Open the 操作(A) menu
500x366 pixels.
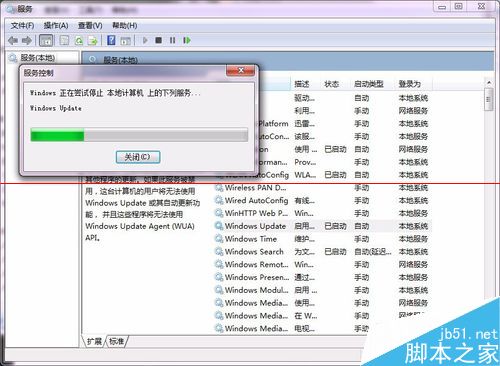(56, 26)
